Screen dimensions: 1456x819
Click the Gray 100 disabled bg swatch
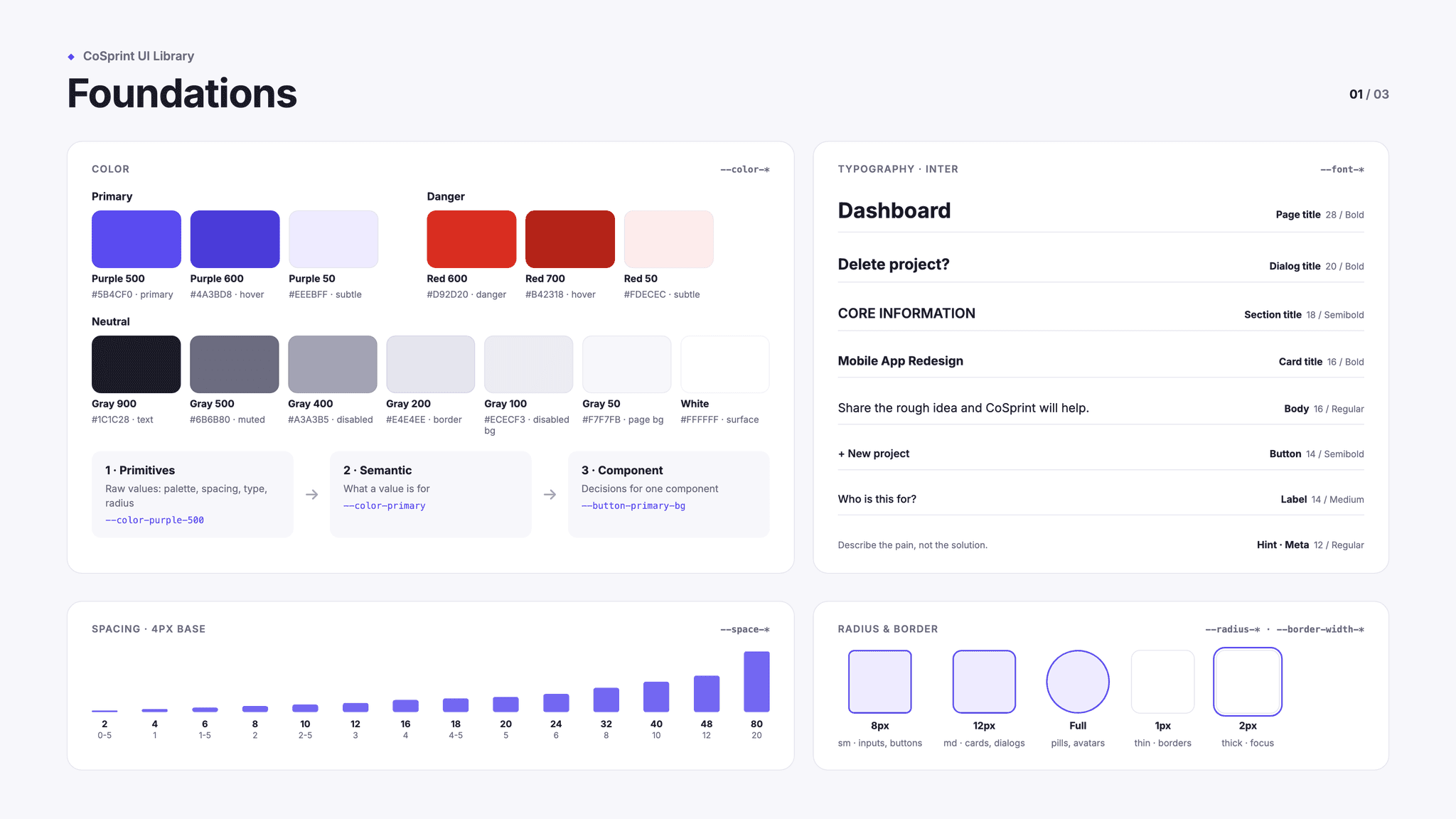529,364
